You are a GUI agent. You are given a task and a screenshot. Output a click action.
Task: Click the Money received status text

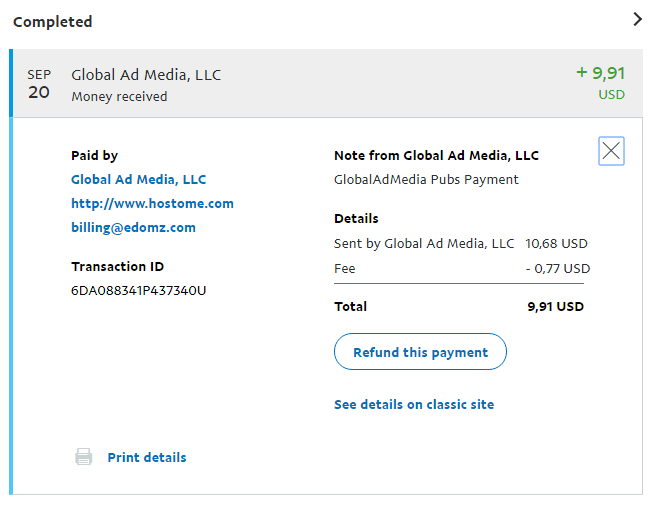[x=119, y=97]
